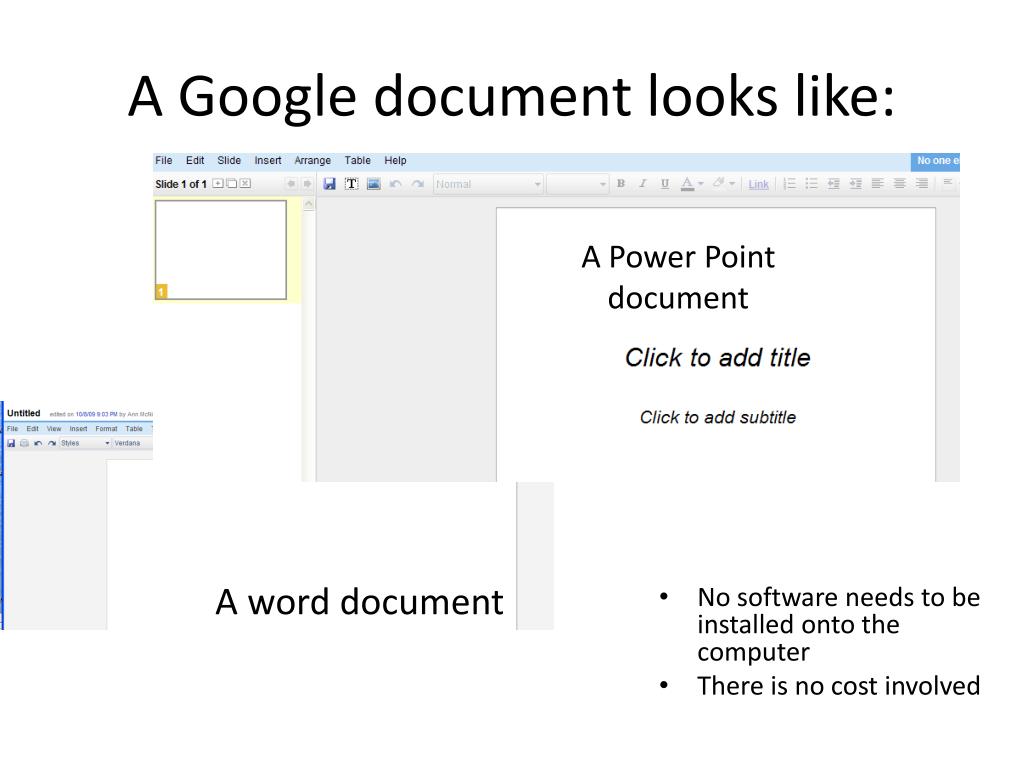Click 'Click to add subtitle' placeholder
Viewport: 1024px width, 768px height.
(x=718, y=417)
